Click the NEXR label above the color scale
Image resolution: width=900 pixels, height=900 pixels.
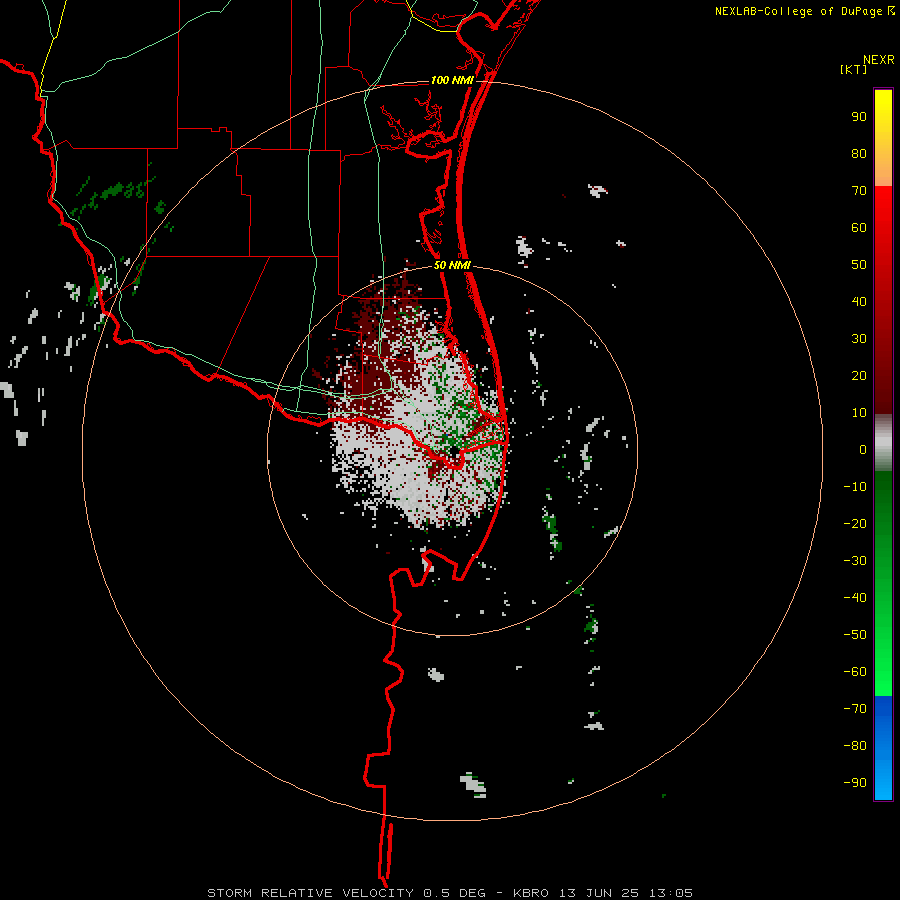point(878,60)
